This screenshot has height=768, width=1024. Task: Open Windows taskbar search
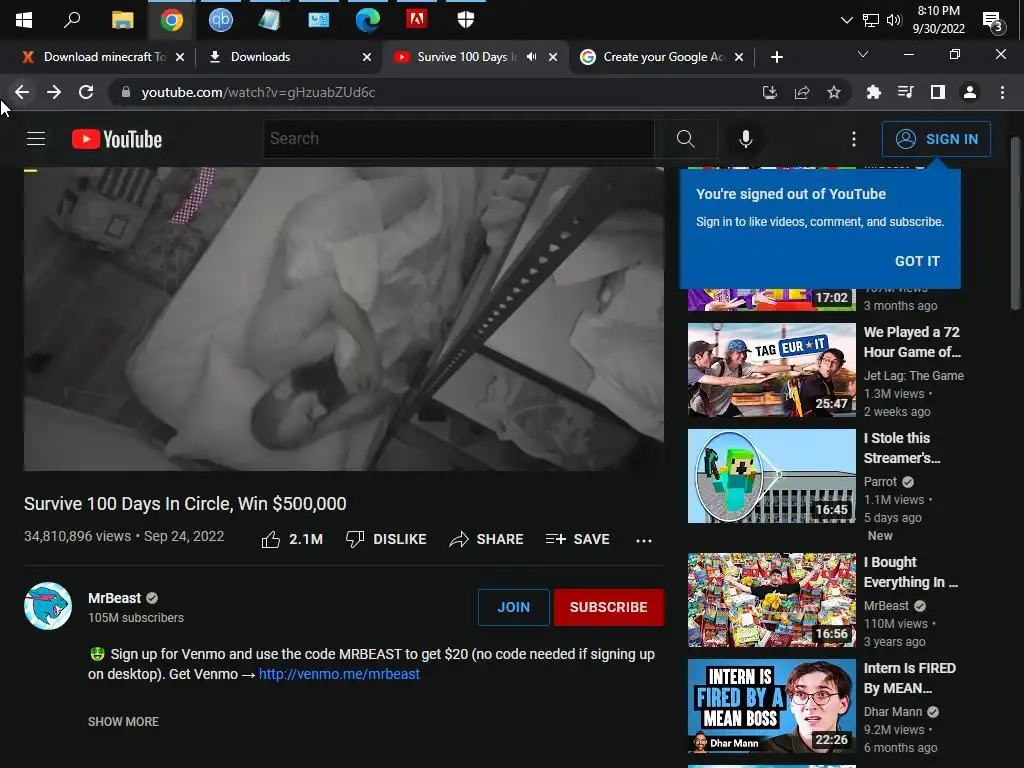click(x=72, y=20)
